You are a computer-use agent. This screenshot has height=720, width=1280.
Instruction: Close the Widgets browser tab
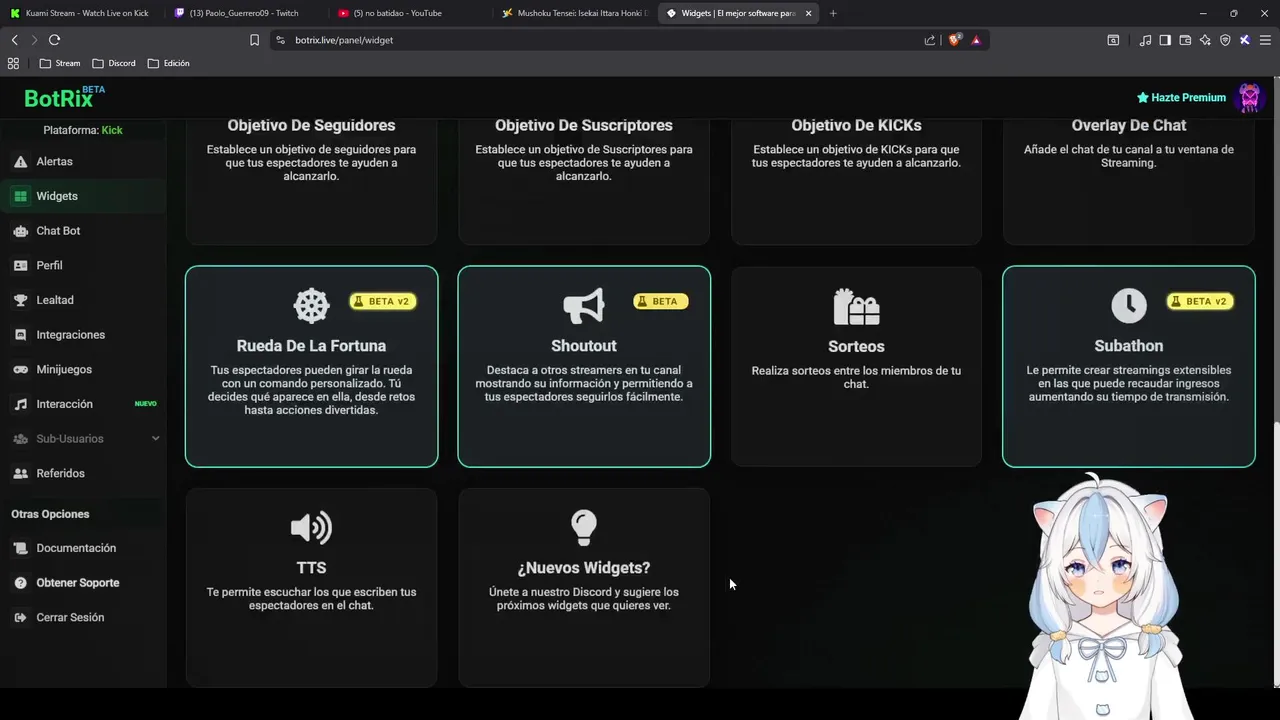808,13
